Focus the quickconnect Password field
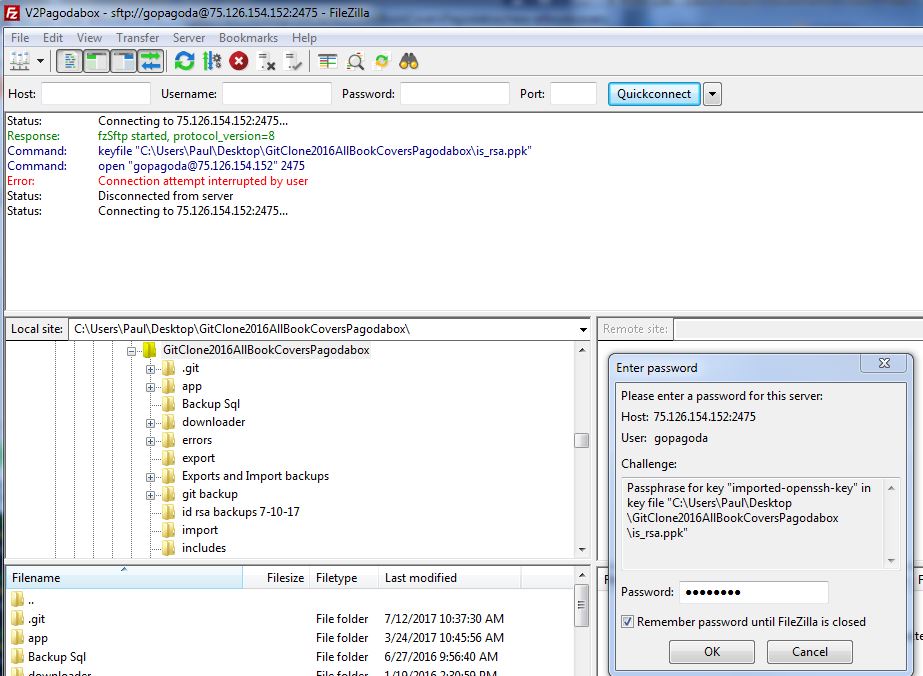923x676 pixels. coord(455,94)
